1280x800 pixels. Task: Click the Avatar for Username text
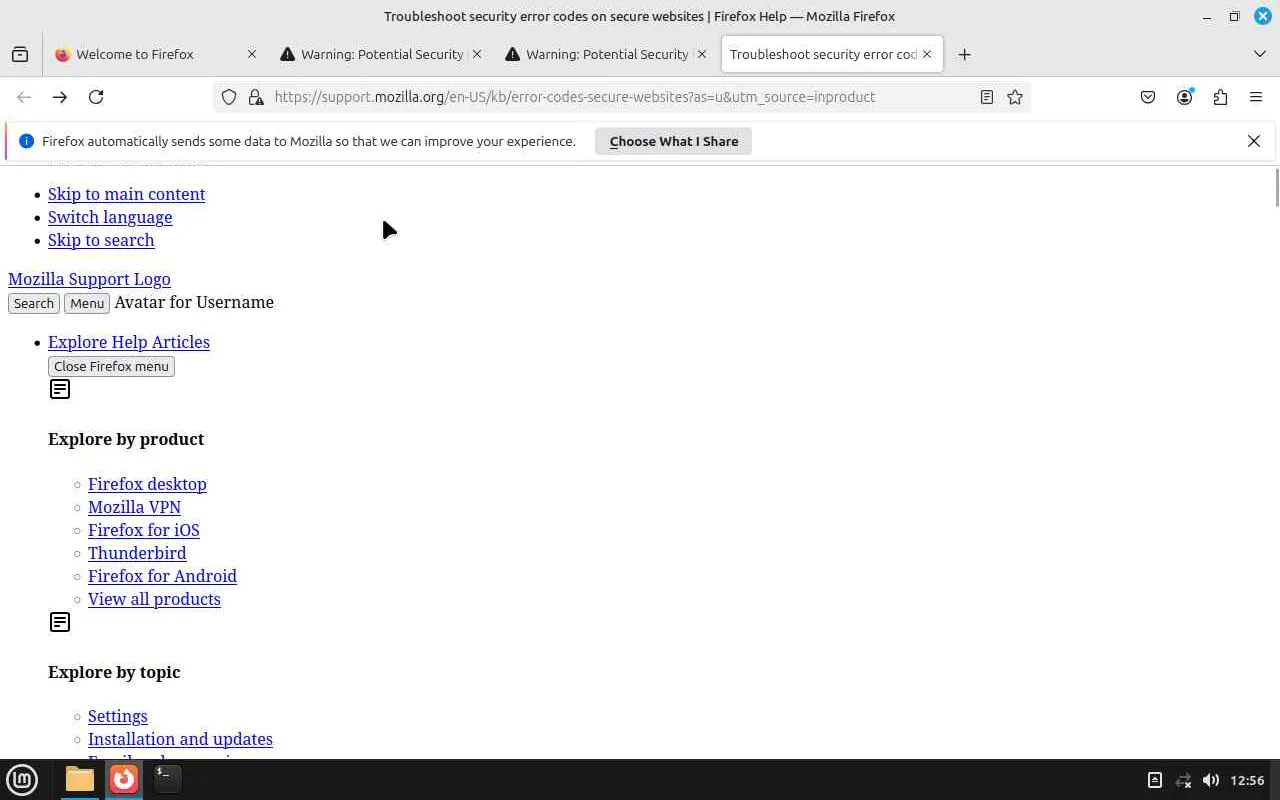pos(194,302)
